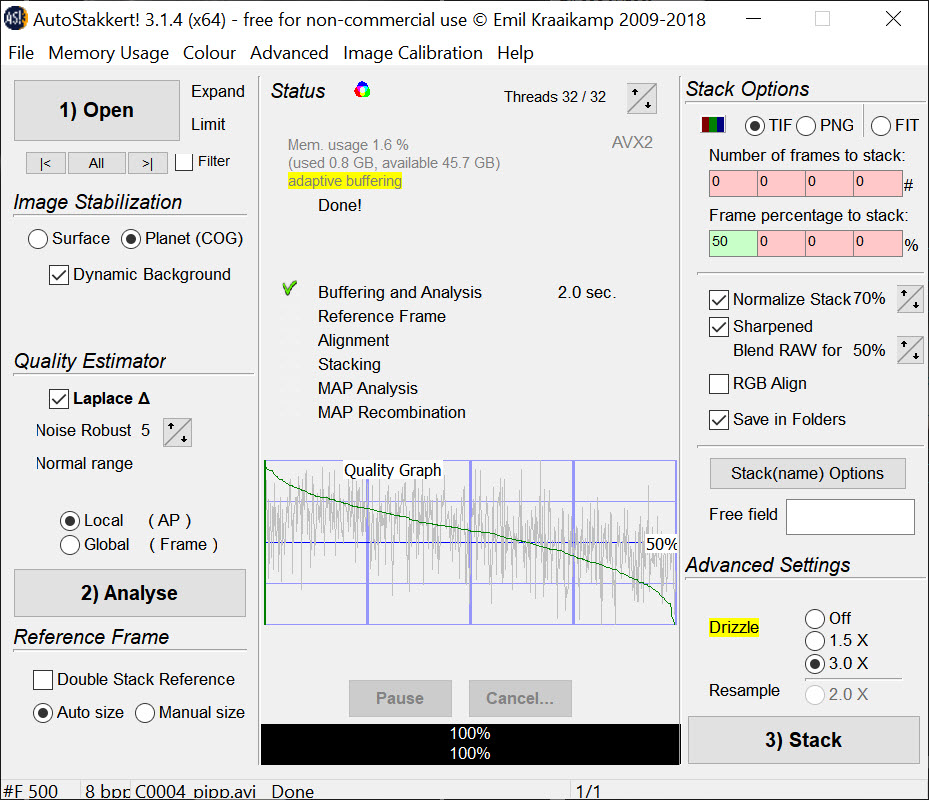Adjust the Blend RAW percentage stepper
Image resolution: width=929 pixels, height=800 pixels.
909,350
